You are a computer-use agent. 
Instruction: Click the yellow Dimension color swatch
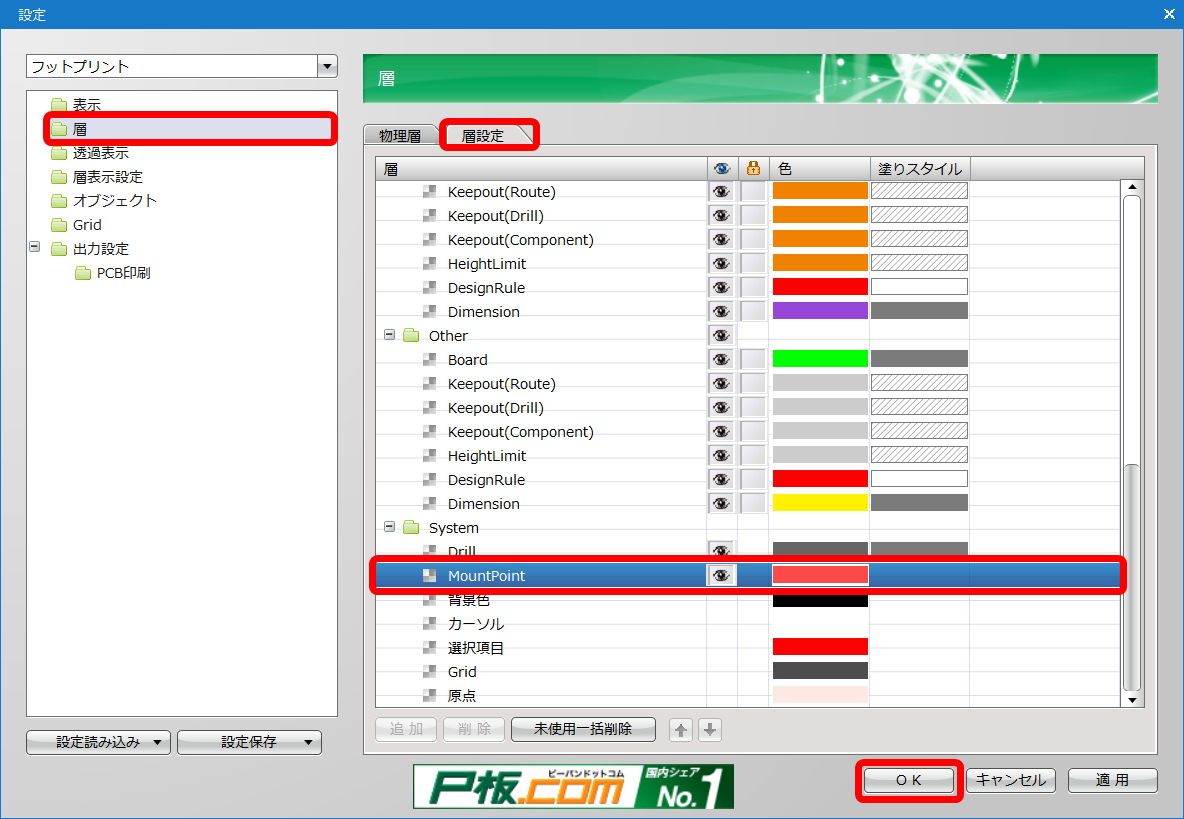[819, 504]
